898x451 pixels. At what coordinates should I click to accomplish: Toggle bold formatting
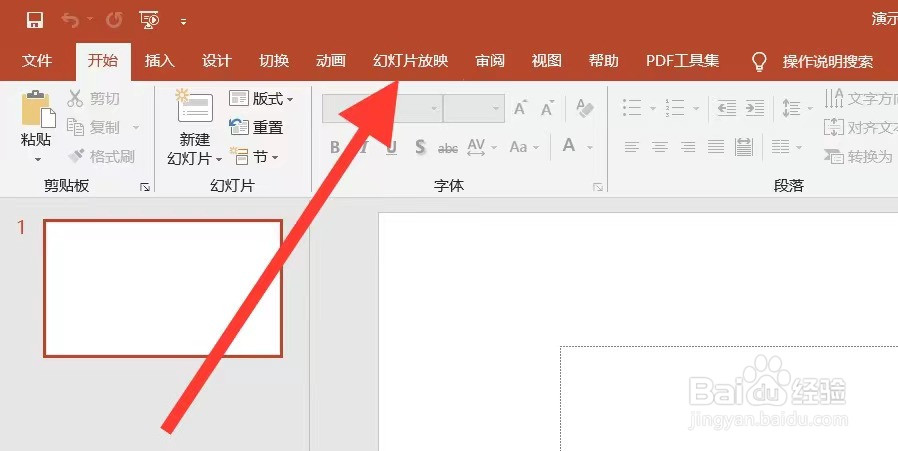point(335,147)
